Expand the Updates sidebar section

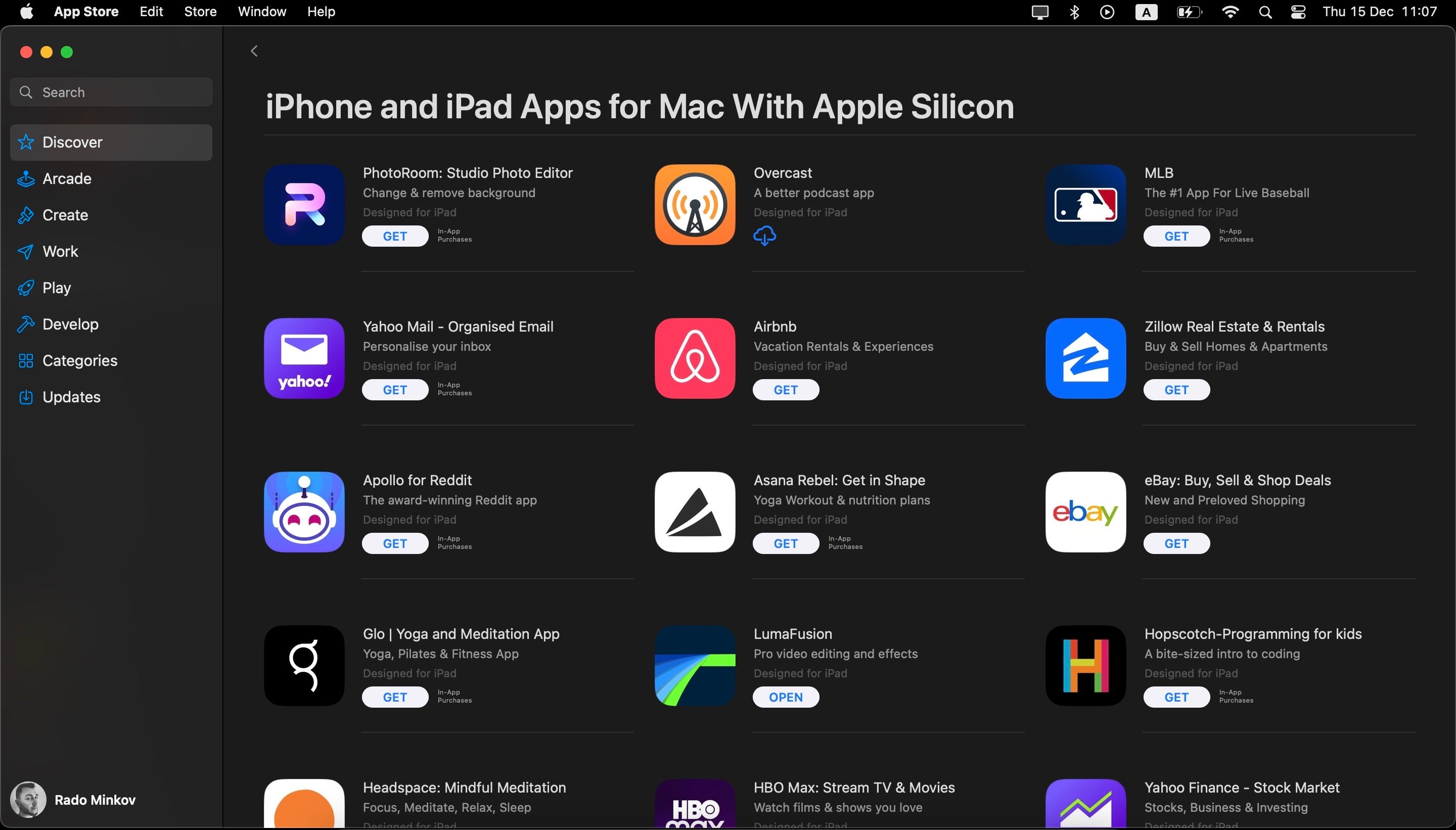pyautogui.click(x=71, y=396)
